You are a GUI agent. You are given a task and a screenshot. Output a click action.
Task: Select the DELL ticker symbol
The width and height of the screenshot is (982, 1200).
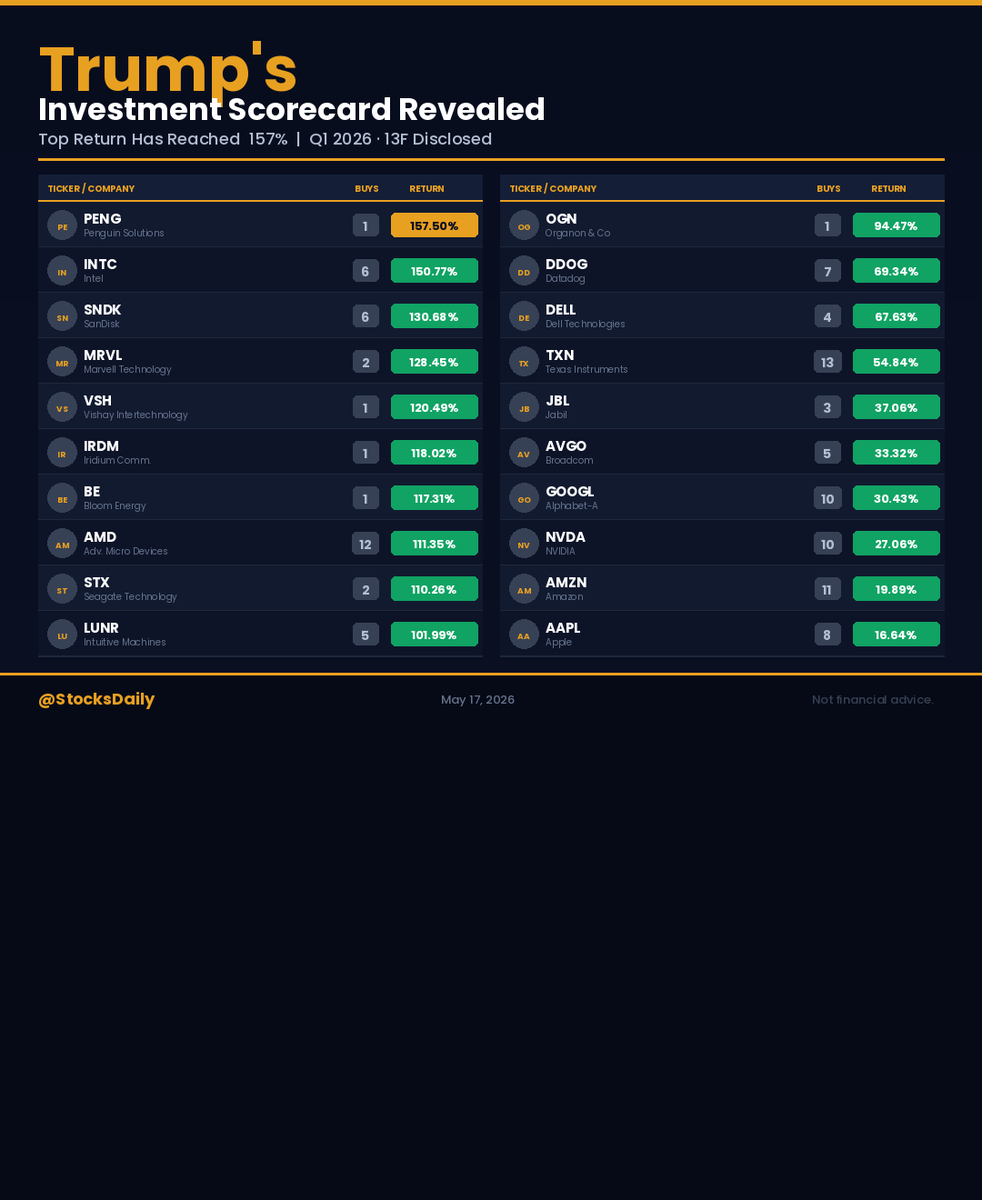[x=561, y=310]
